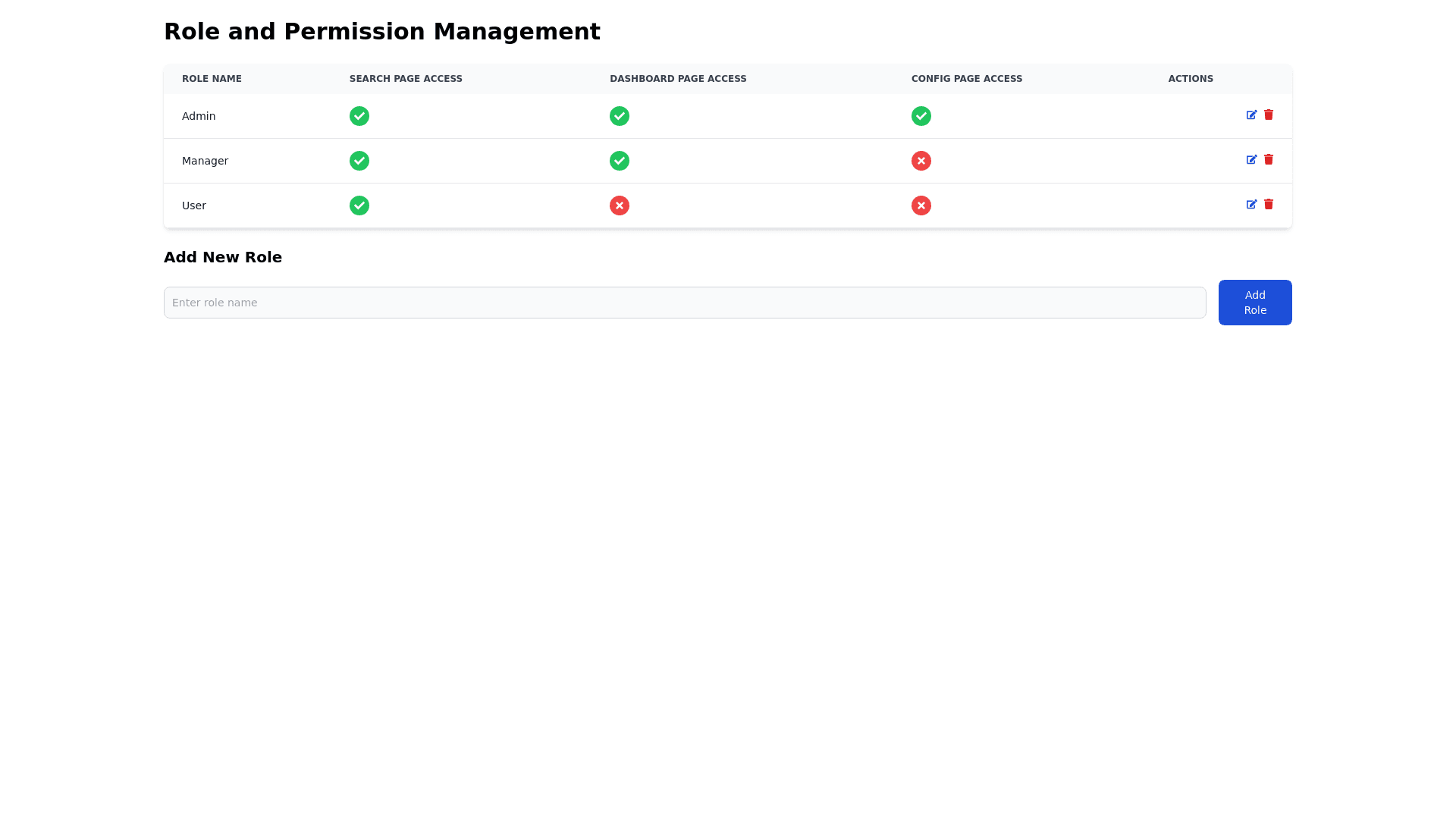The image size is (1456, 819).
Task: Enable User config page access
Action: tap(921, 206)
